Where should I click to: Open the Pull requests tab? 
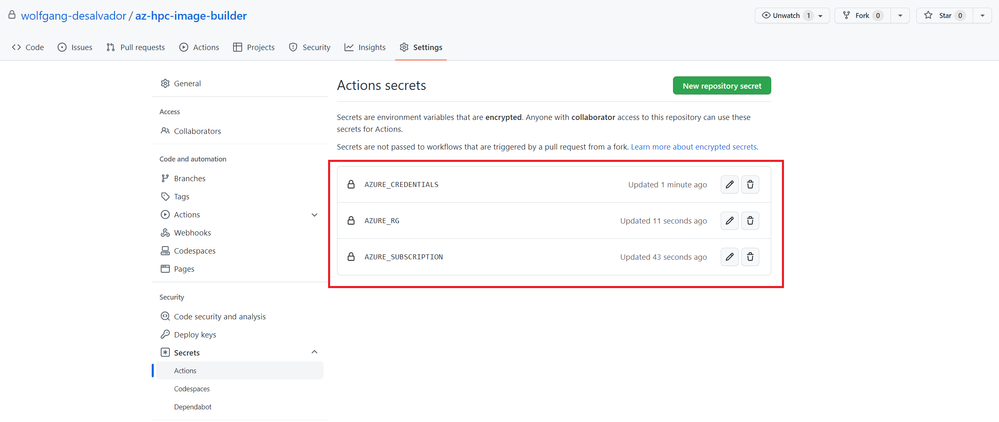click(x=136, y=47)
